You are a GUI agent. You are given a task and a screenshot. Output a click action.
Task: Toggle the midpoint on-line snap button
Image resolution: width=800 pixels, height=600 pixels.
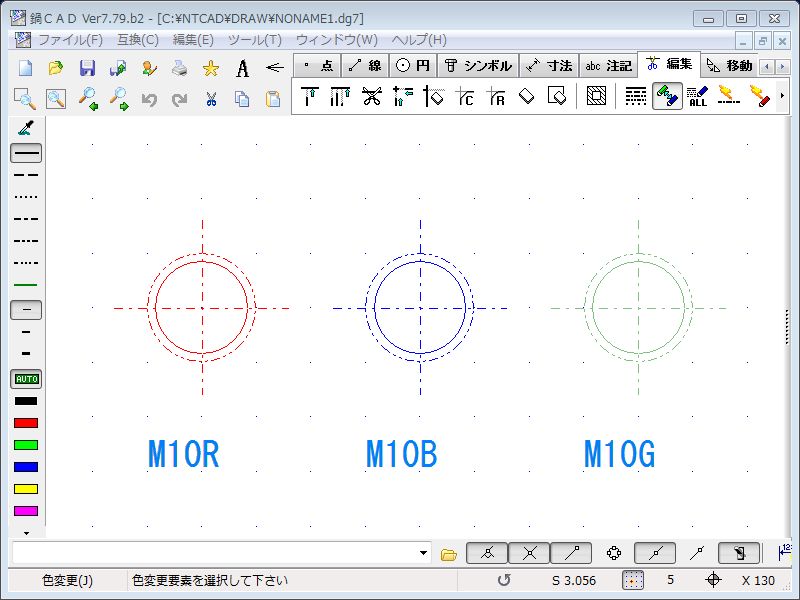655,553
